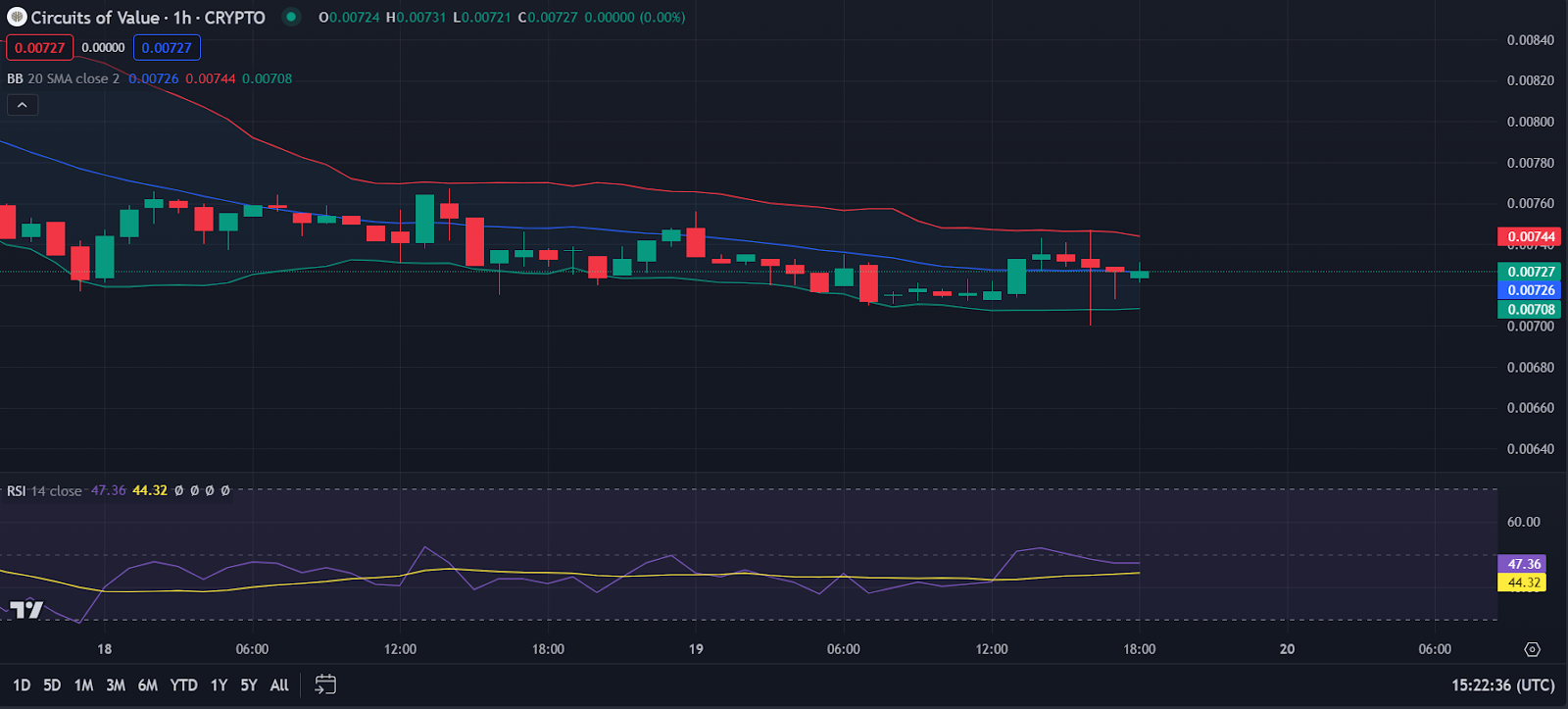The height and width of the screenshot is (709, 1568).
Task: Click the yellow 44.32 RSI MA label
Action: coord(1523,582)
